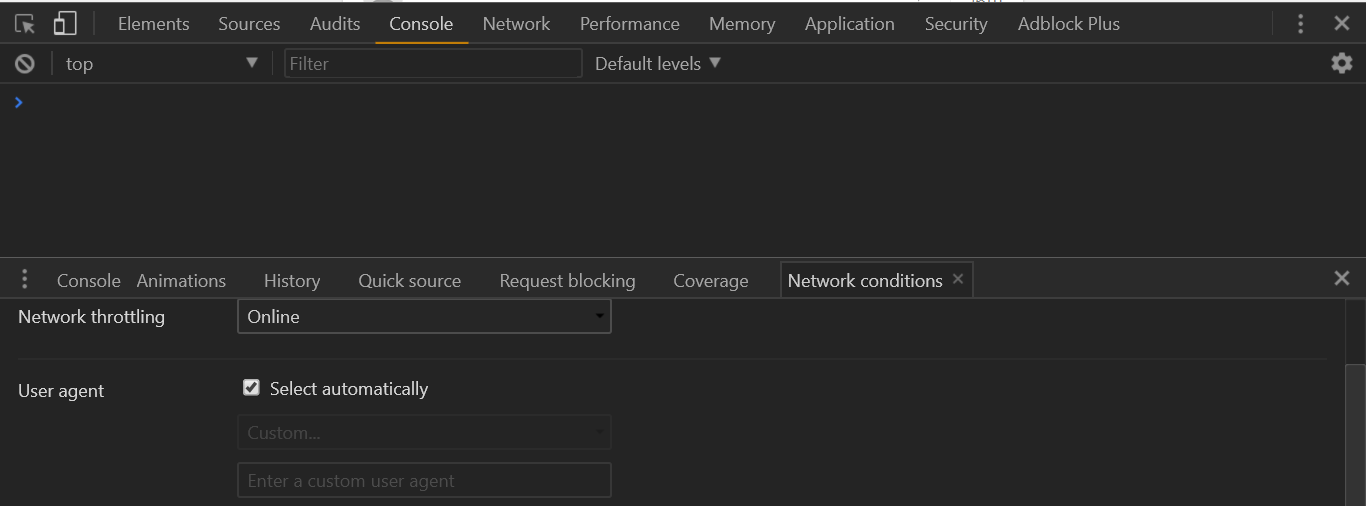Open drawer three-dot more tools menu
Image resolution: width=1366 pixels, height=506 pixels.
pos(25,280)
